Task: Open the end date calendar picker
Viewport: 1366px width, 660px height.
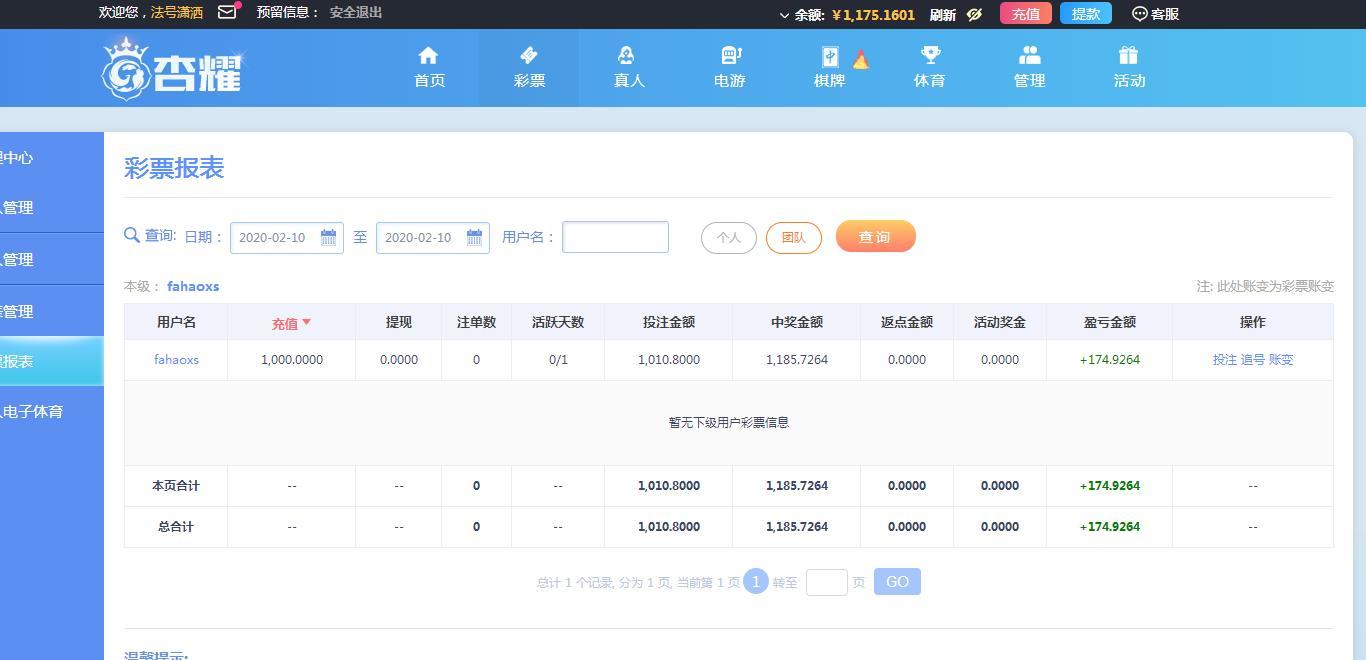Action: click(x=475, y=237)
